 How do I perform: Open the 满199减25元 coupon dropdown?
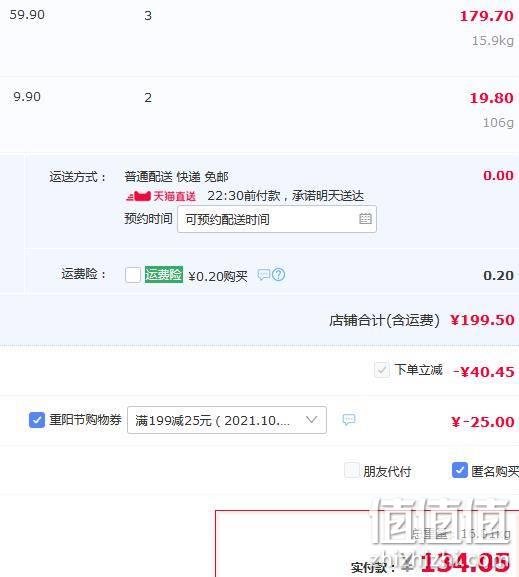(x=227, y=420)
